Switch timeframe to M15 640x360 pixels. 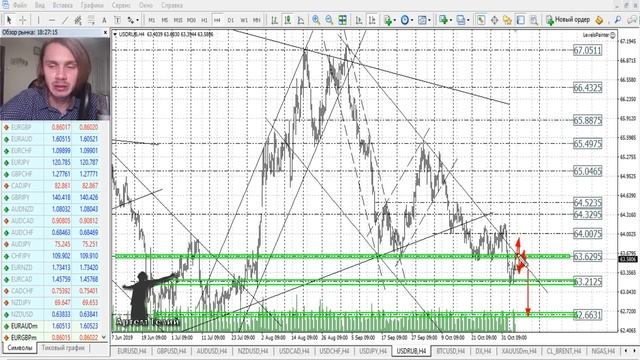[x=178, y=20]
